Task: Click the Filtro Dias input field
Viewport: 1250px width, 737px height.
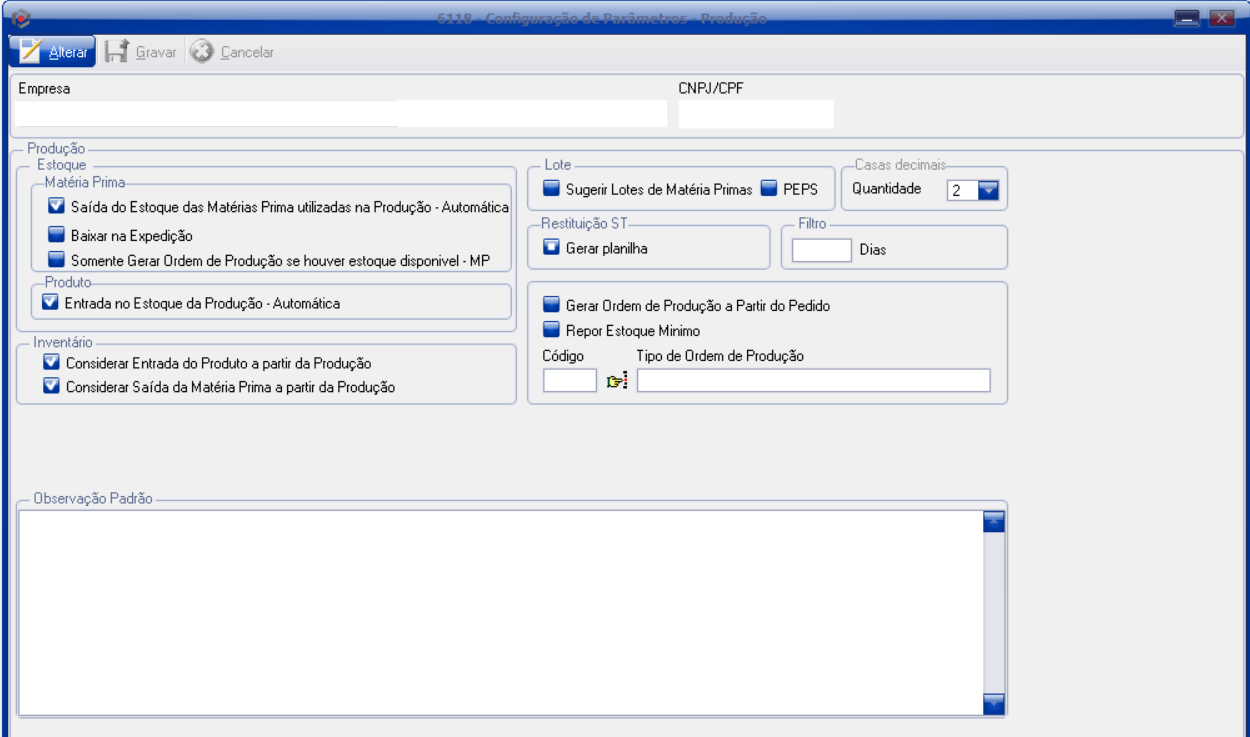Action: (820, 250)
